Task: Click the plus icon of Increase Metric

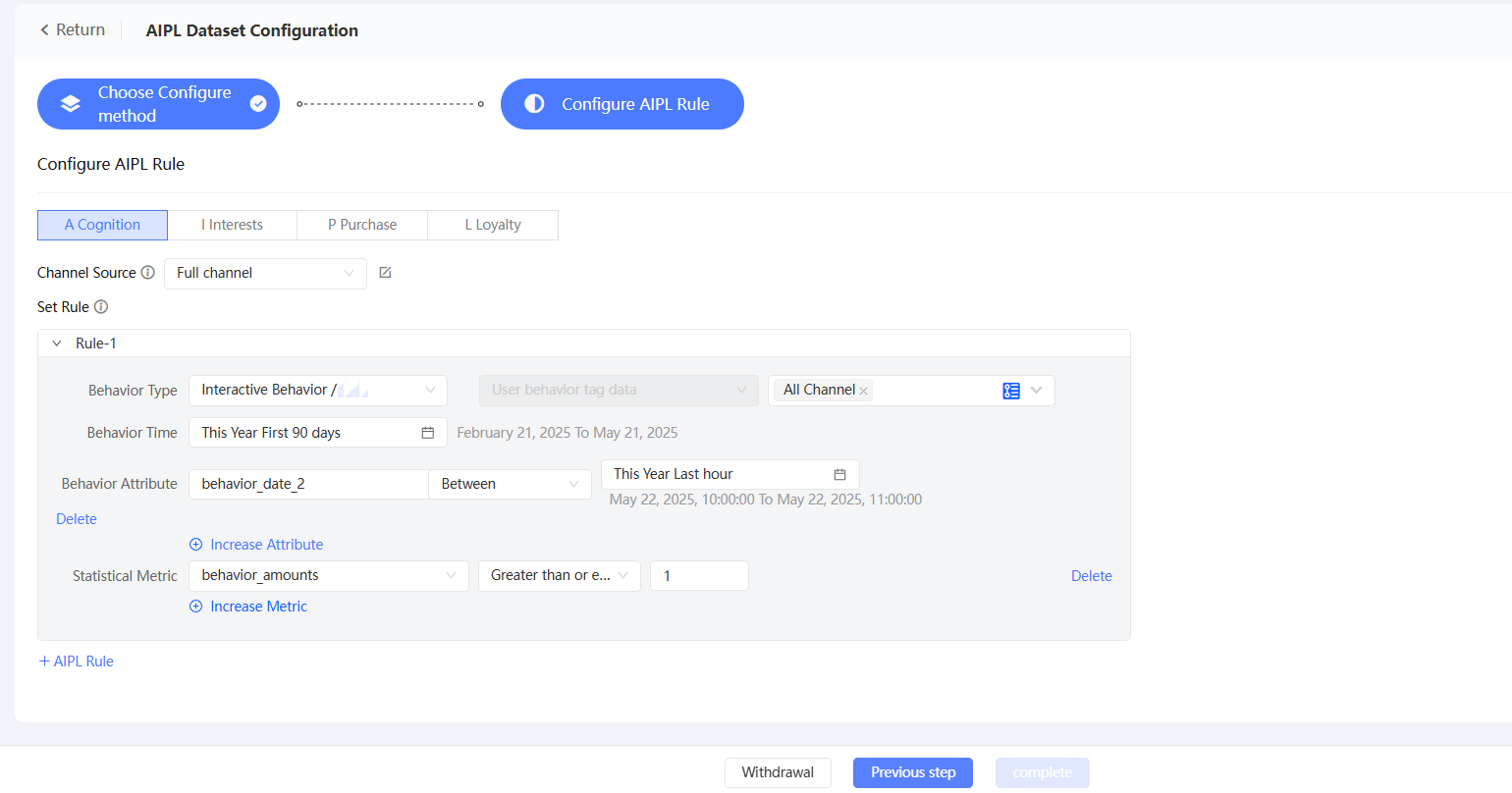Action: 196,607
